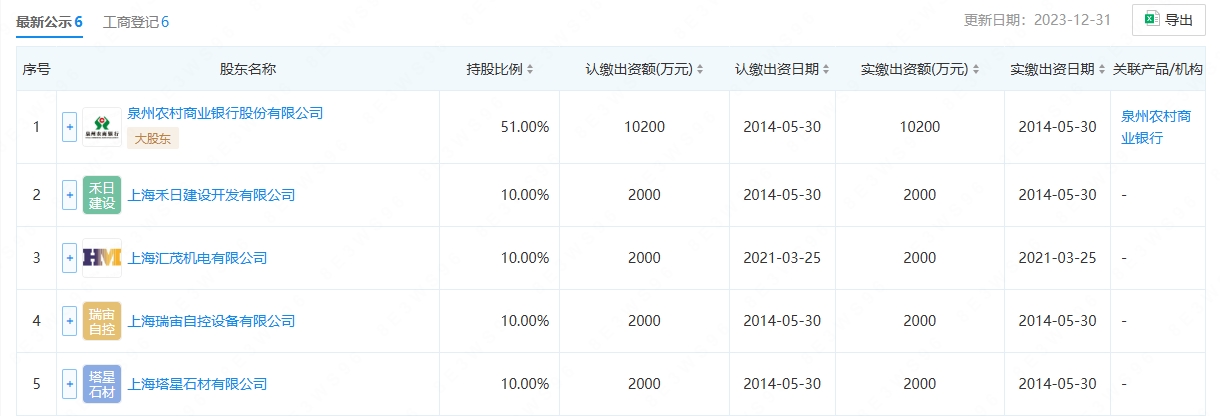Screen dimensions: 1220x416
Task: Expand the 上海禾日建设 row plus button
Action: click(69, 195)
